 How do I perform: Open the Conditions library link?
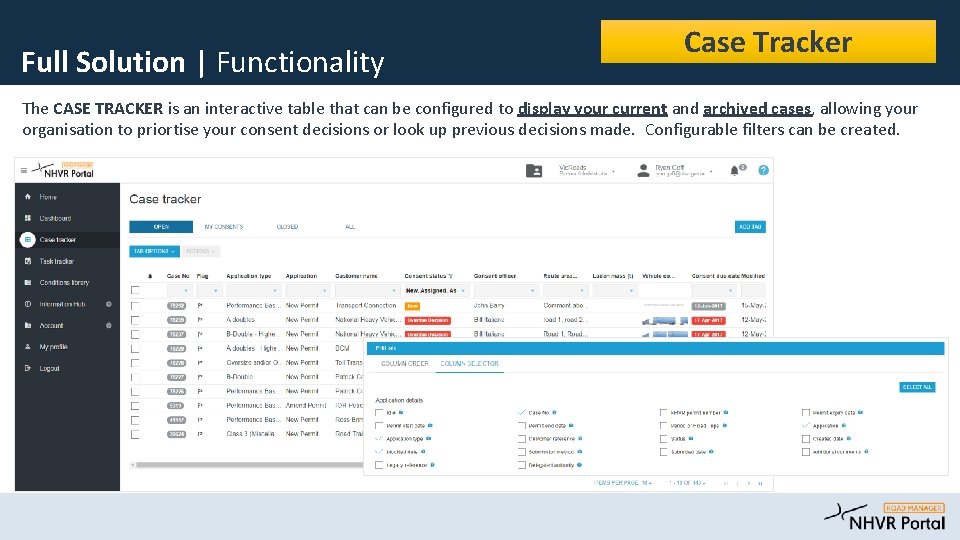(64, 282)
